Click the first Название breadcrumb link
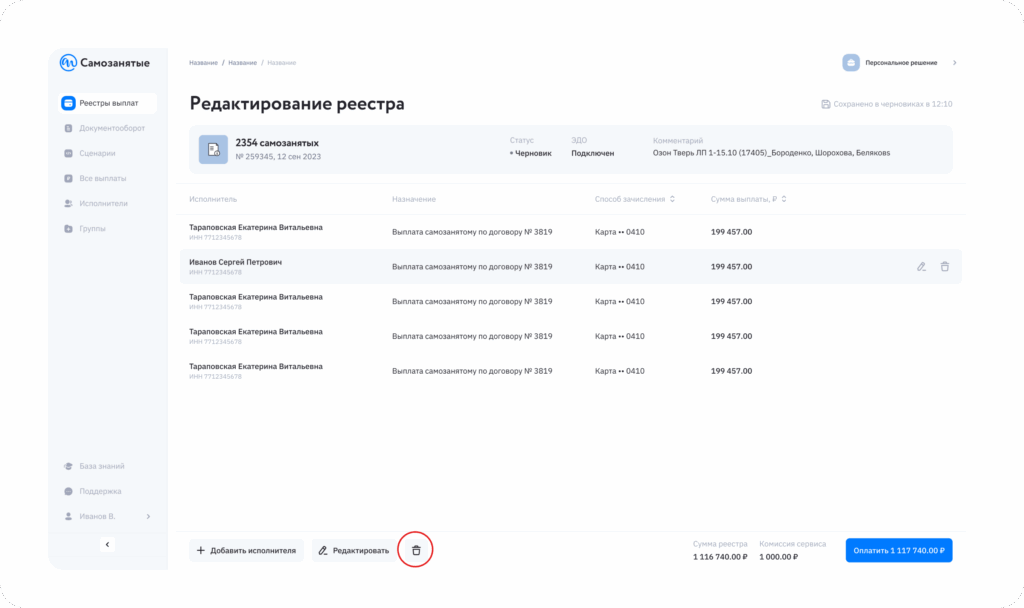Image resolution: width=1024 pixels, height=608 pixels. point(203,63)
